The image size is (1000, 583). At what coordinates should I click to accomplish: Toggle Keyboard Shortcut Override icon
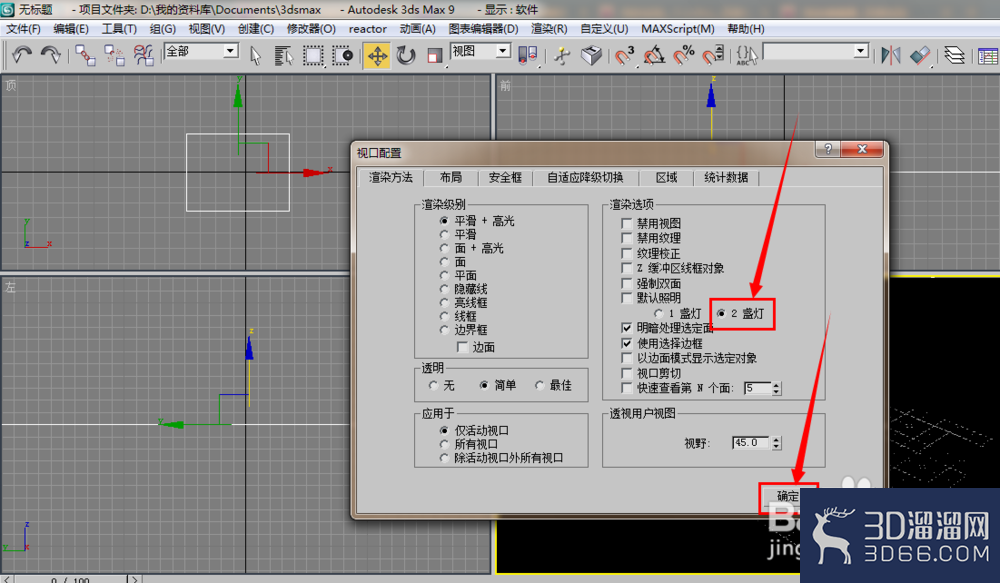pos(591,56)
